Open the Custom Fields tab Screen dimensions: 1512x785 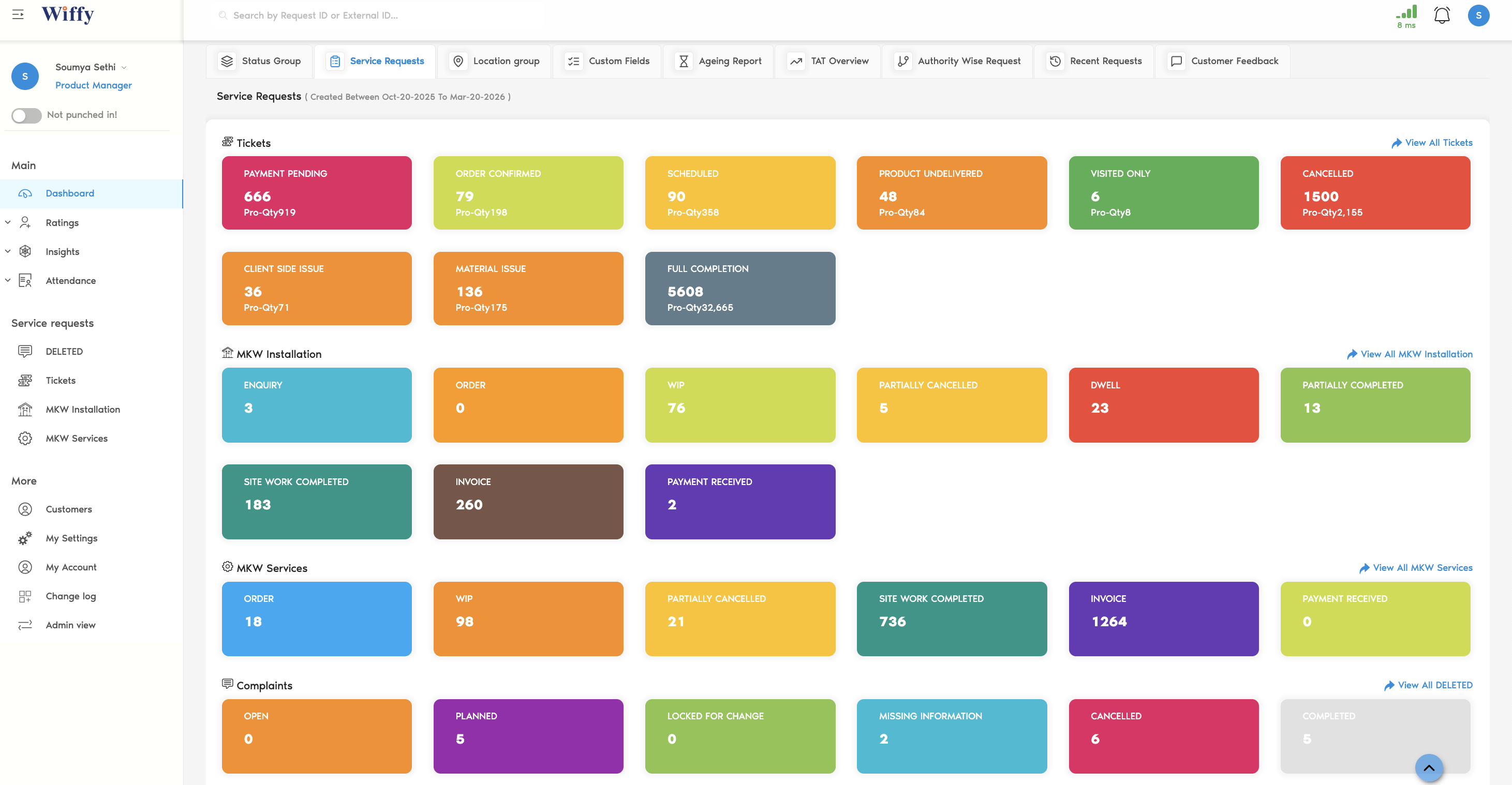[607, 61]
